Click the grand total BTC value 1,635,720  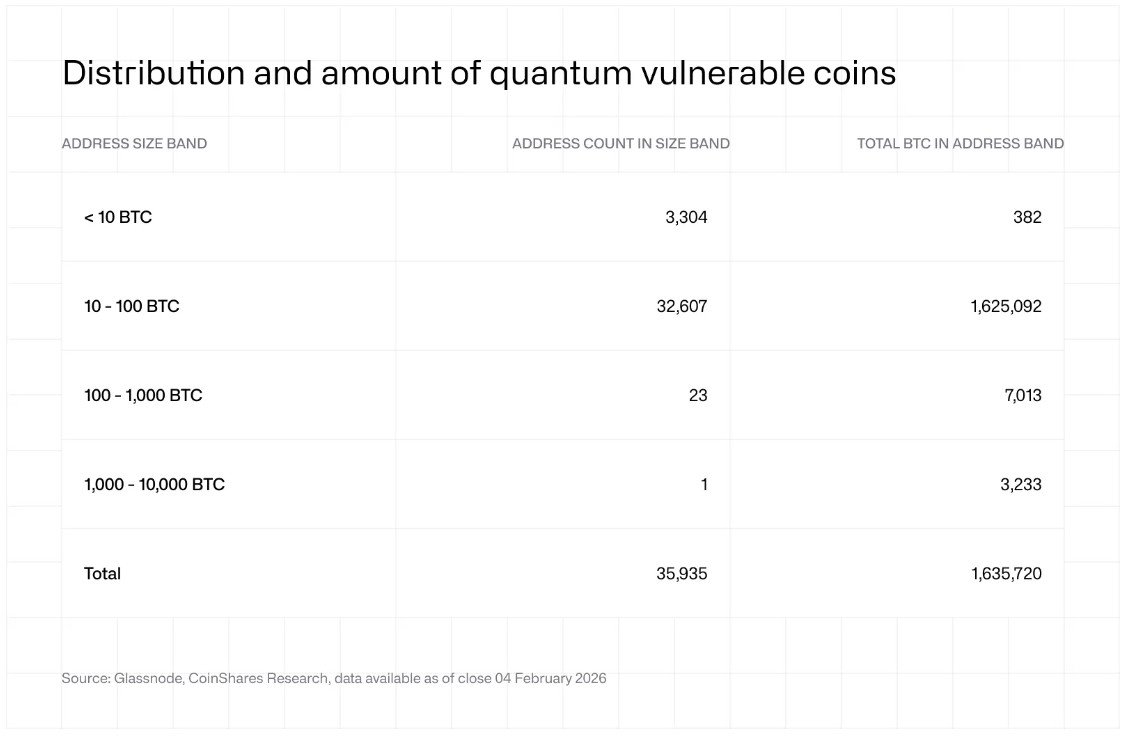[x=1006, y=573]
